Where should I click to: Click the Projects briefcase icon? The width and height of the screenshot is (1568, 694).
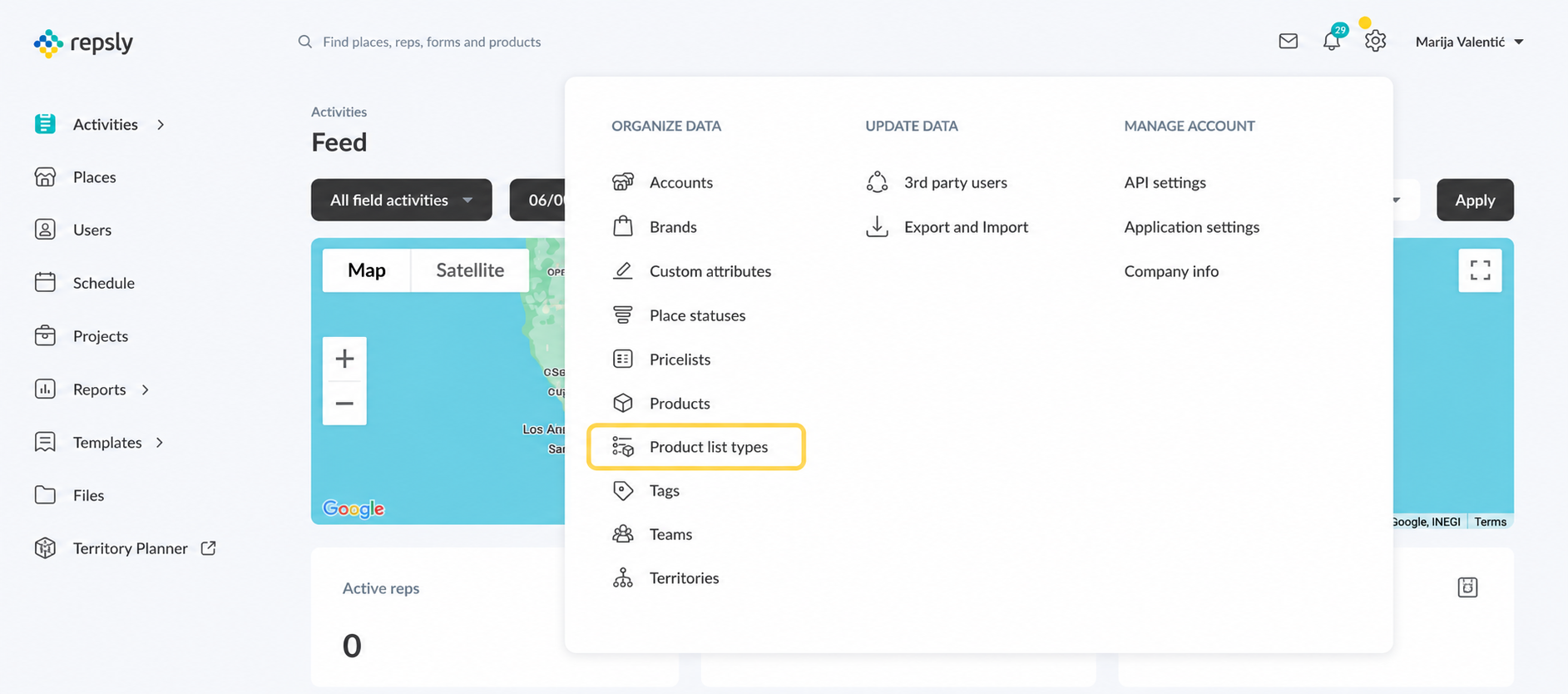[45, 335]
